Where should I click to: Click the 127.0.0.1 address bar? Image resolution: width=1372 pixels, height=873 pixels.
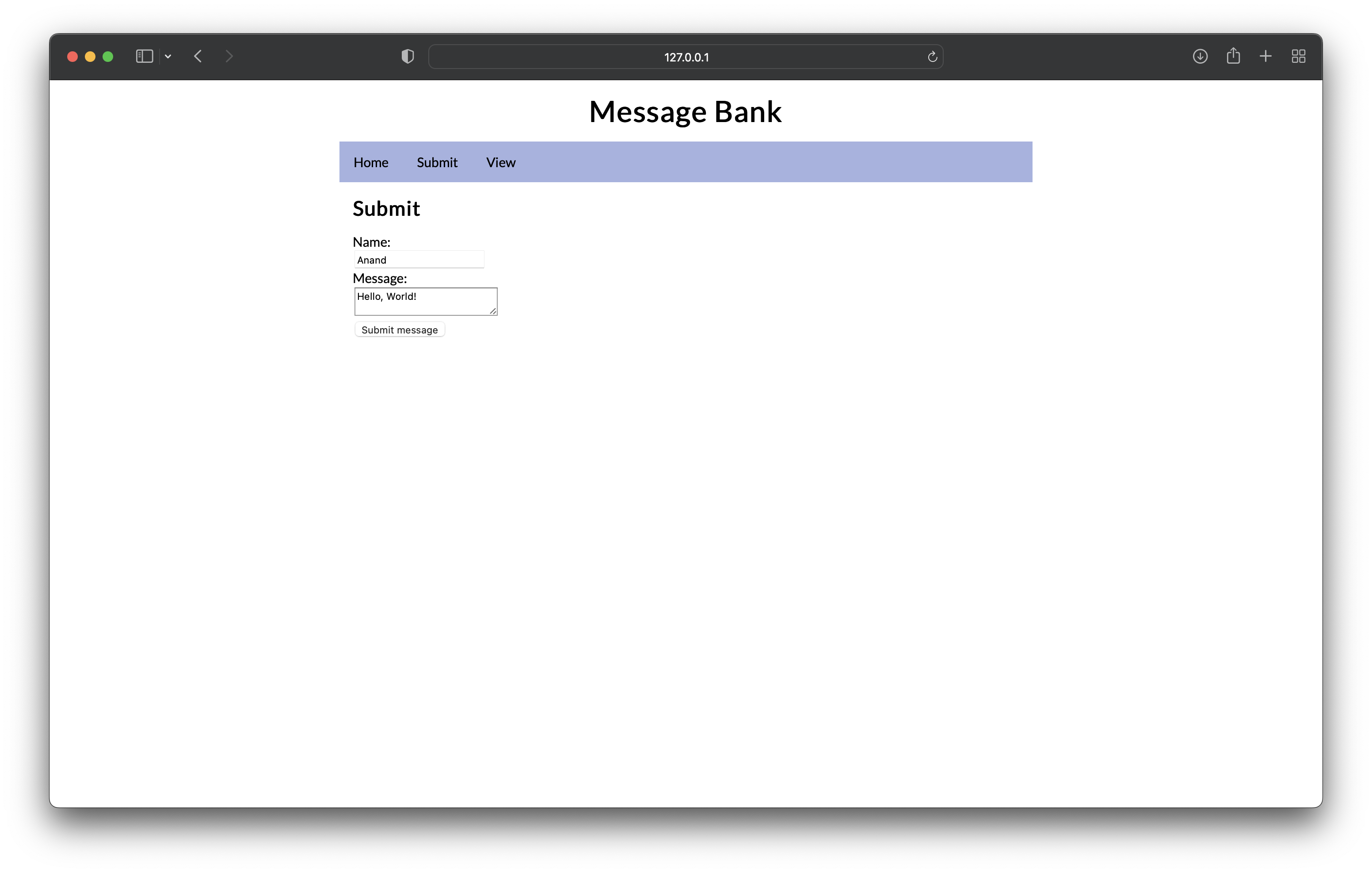pyautogui.click(x=686, y=57)
